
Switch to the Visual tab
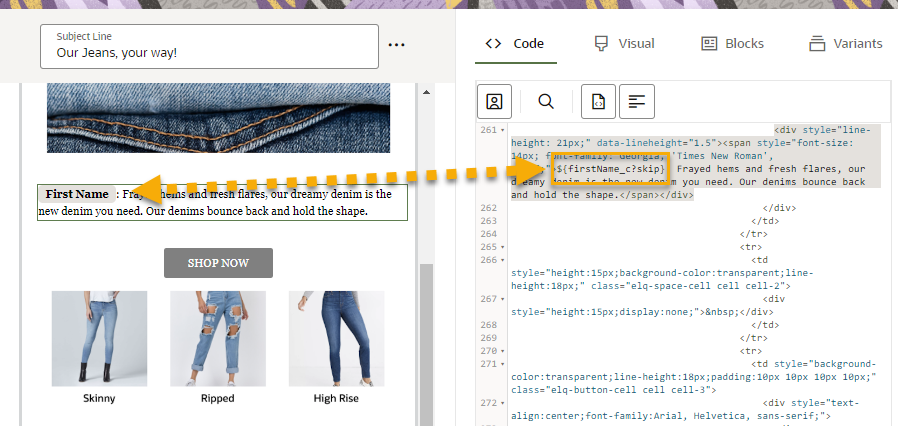624,44
